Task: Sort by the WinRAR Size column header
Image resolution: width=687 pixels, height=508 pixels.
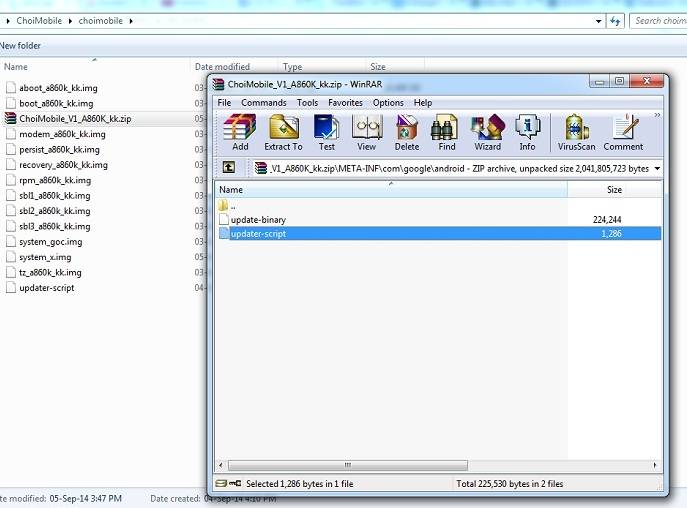Action: (x=614, y=190)
